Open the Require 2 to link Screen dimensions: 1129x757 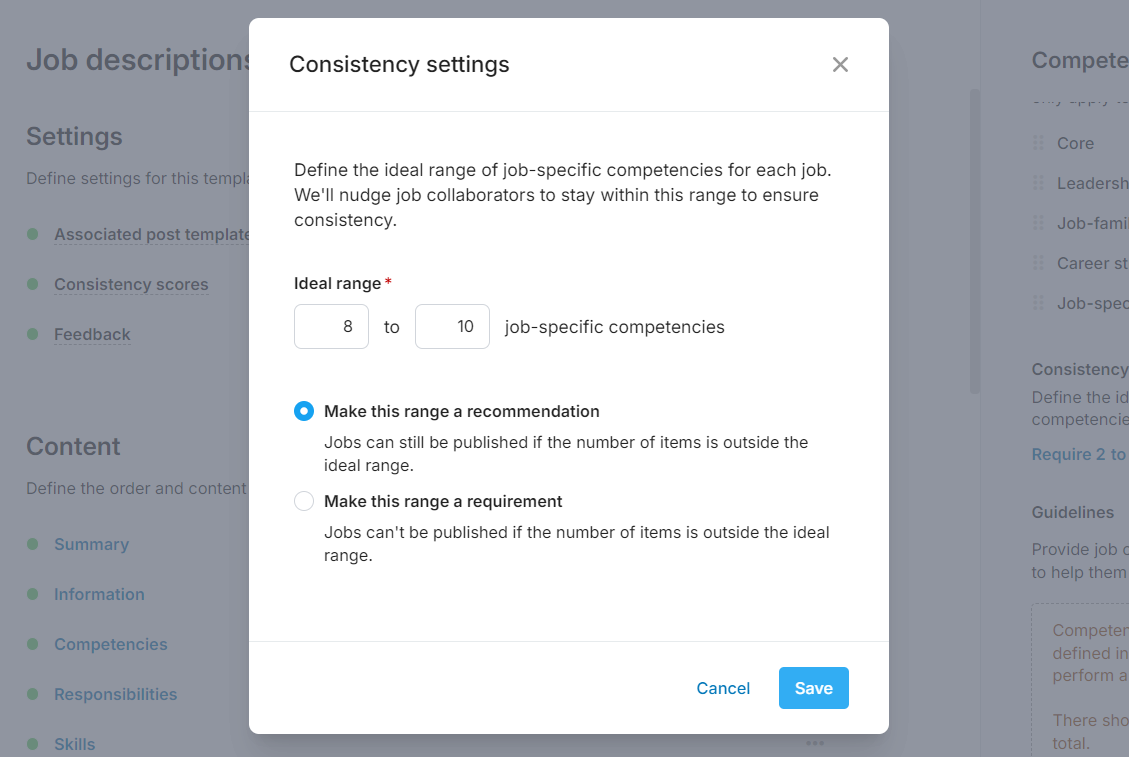coord(1079,454)
